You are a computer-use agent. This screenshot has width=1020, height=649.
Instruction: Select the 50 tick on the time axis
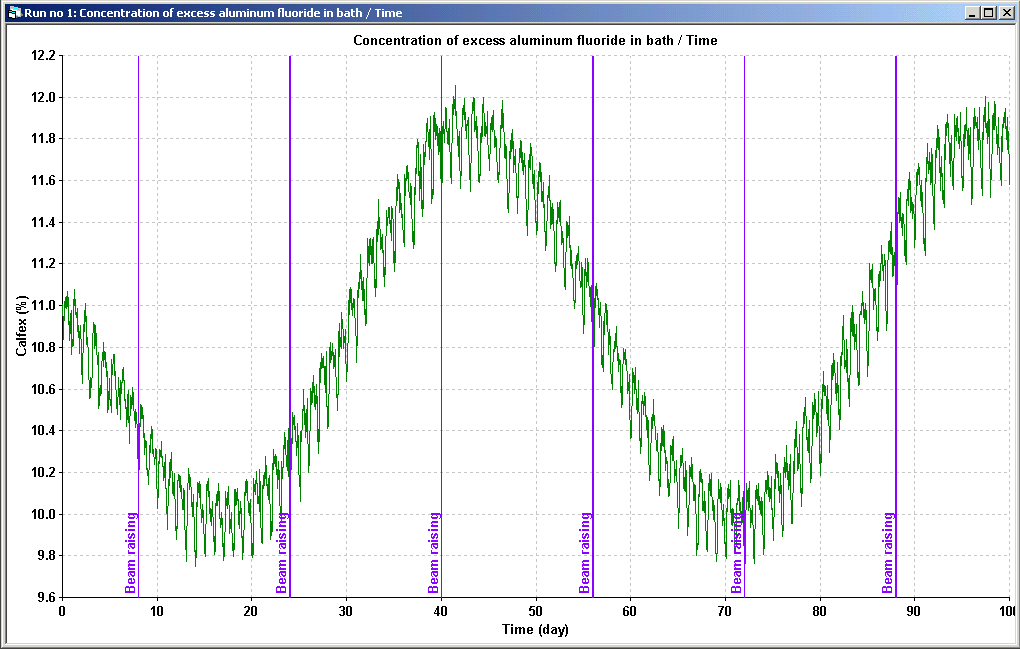pos(535,610)
